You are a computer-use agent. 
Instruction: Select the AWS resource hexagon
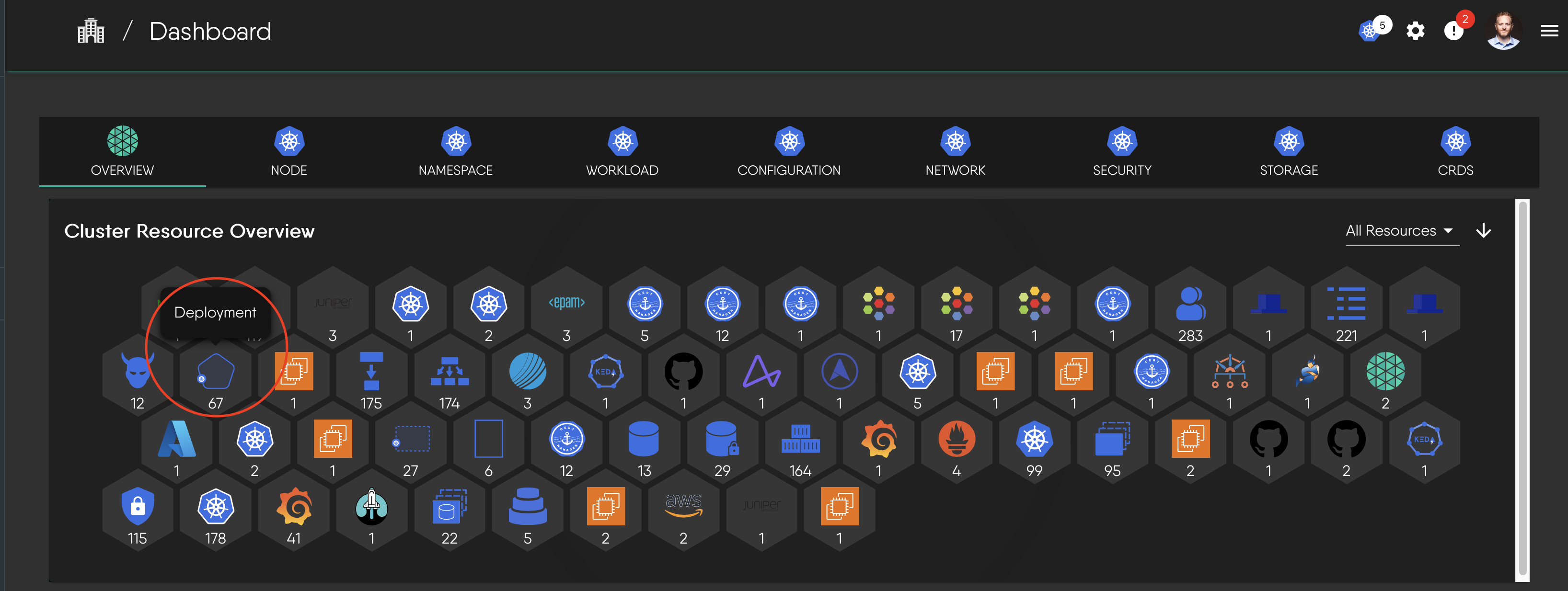[683, 507]
